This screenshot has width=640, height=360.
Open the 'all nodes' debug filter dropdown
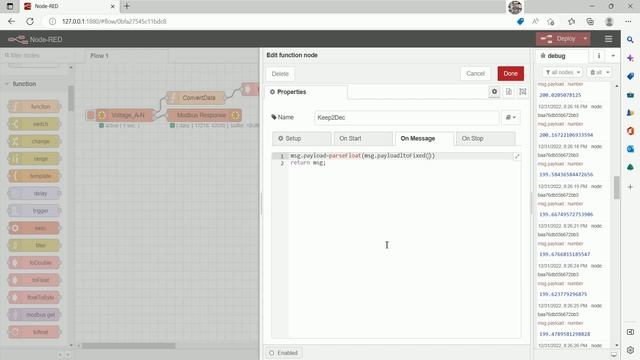(x=562, y=72)
